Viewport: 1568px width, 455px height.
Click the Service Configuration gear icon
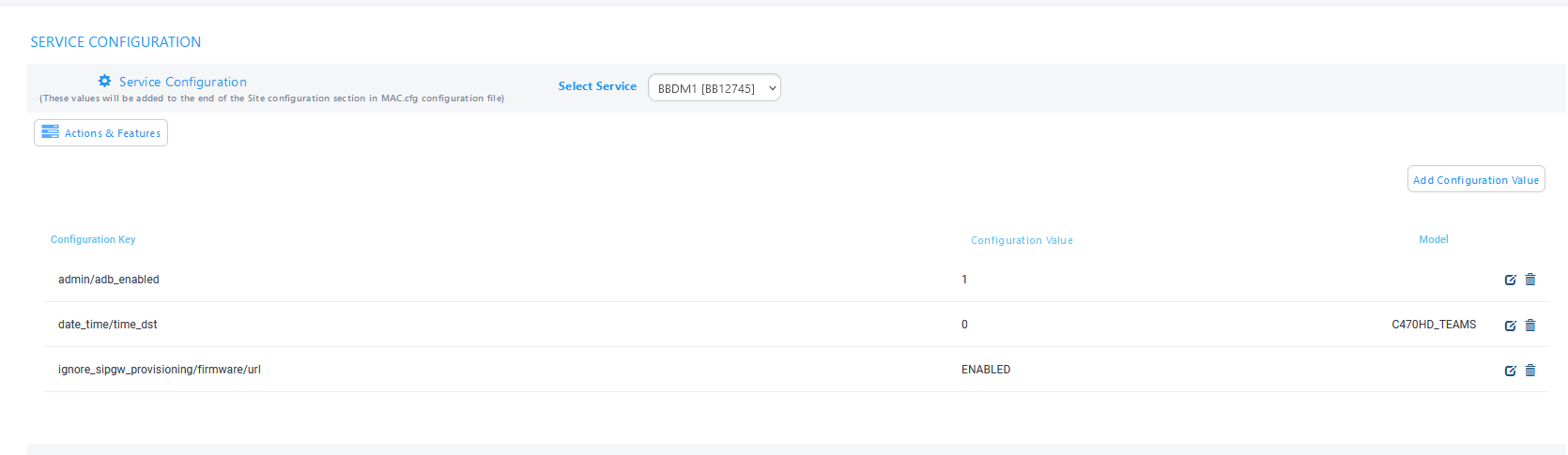pyautogui.click(x=104, y=82)
